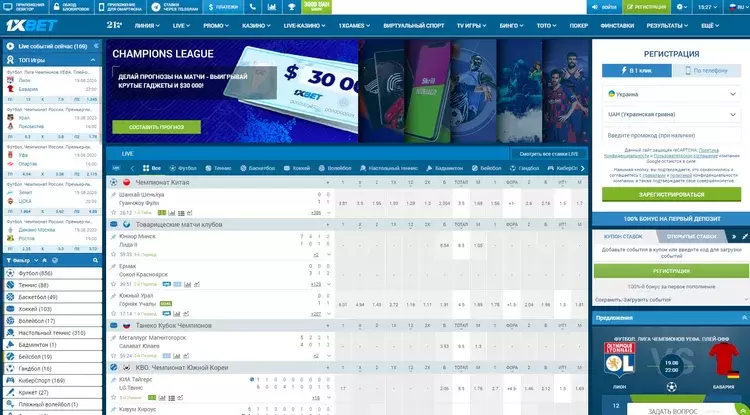Open Виртуальный спорт menu item

click(x=414, y=26)
